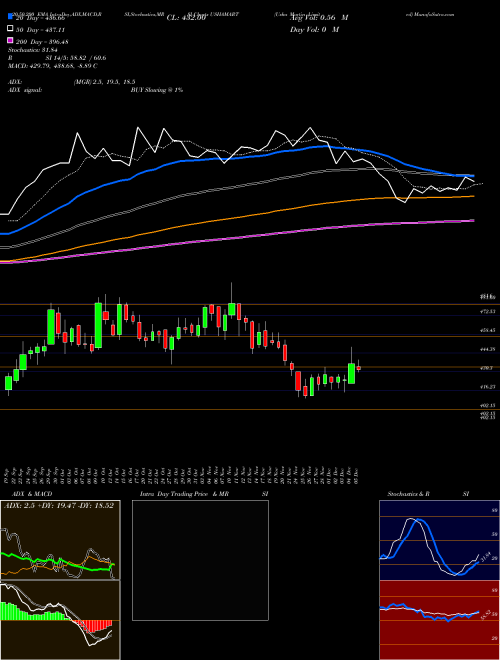
Task: Select the 20 Day average value text
Action: pos(40,19)
